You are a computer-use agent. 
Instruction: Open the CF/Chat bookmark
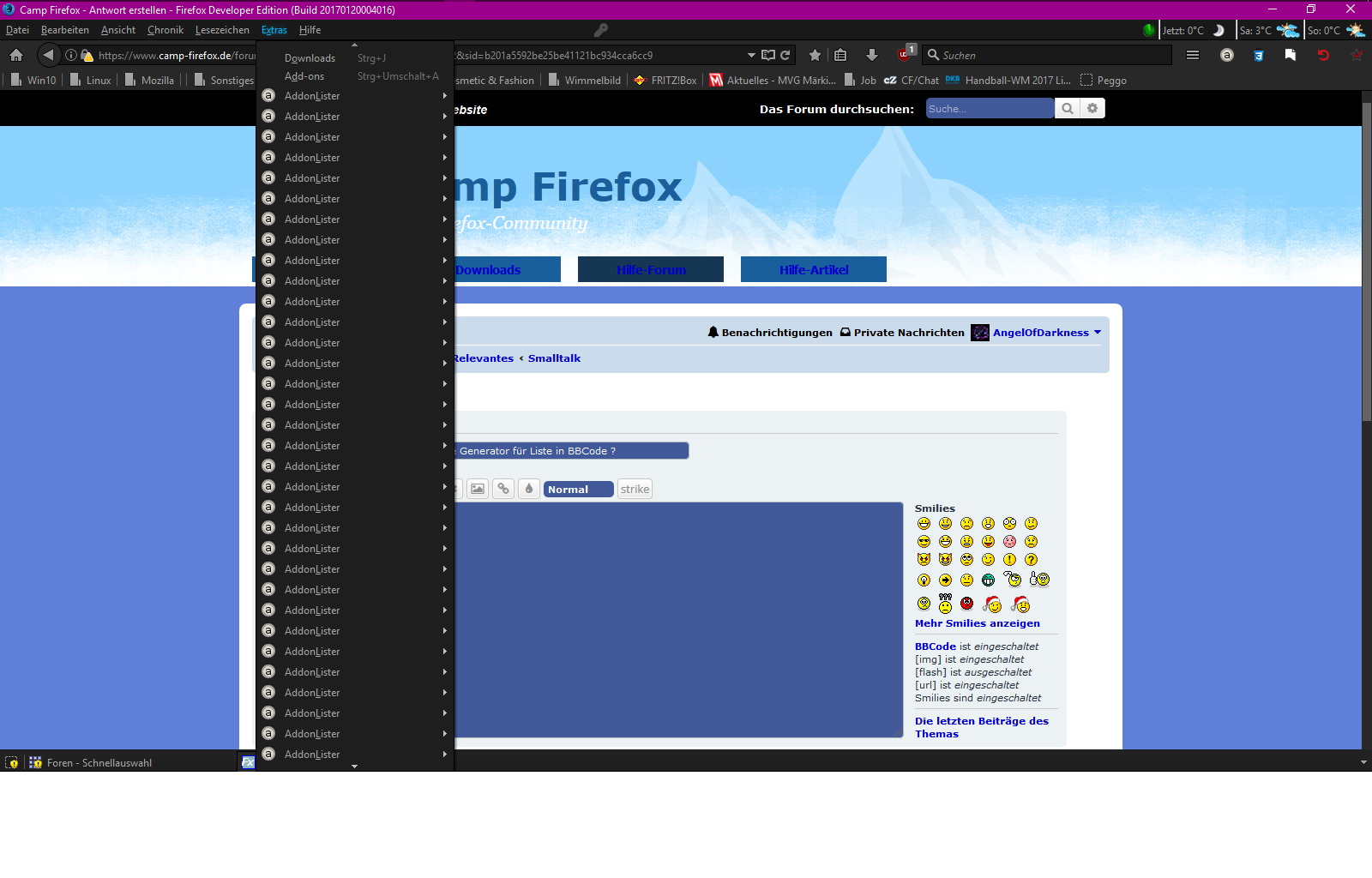912,80
